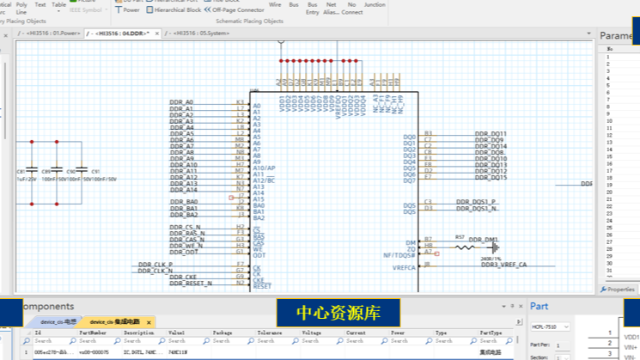Viewport: 640px width, 360px height.
Task: Sort by the Description column header
Action: point(144,333)
